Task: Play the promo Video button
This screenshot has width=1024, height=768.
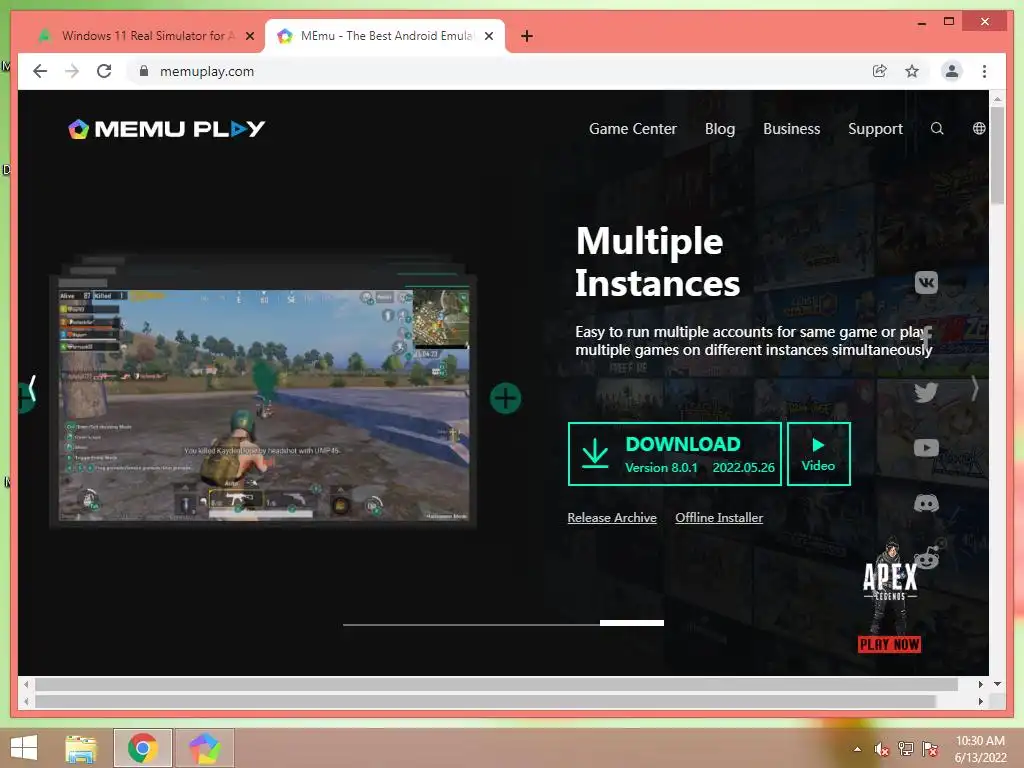Action: (x=818, y=454)
